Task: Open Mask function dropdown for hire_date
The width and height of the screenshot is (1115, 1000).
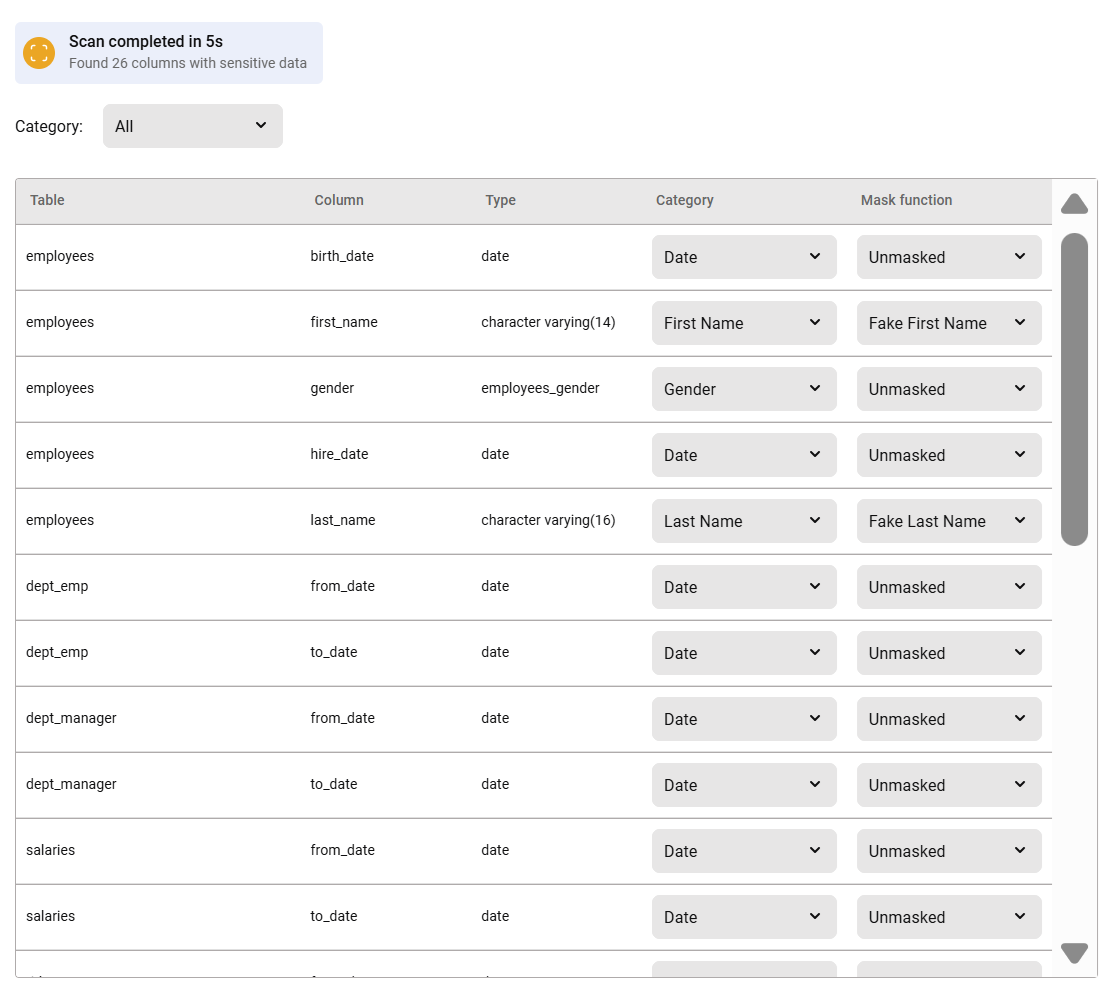Action: tap(948, 455)
